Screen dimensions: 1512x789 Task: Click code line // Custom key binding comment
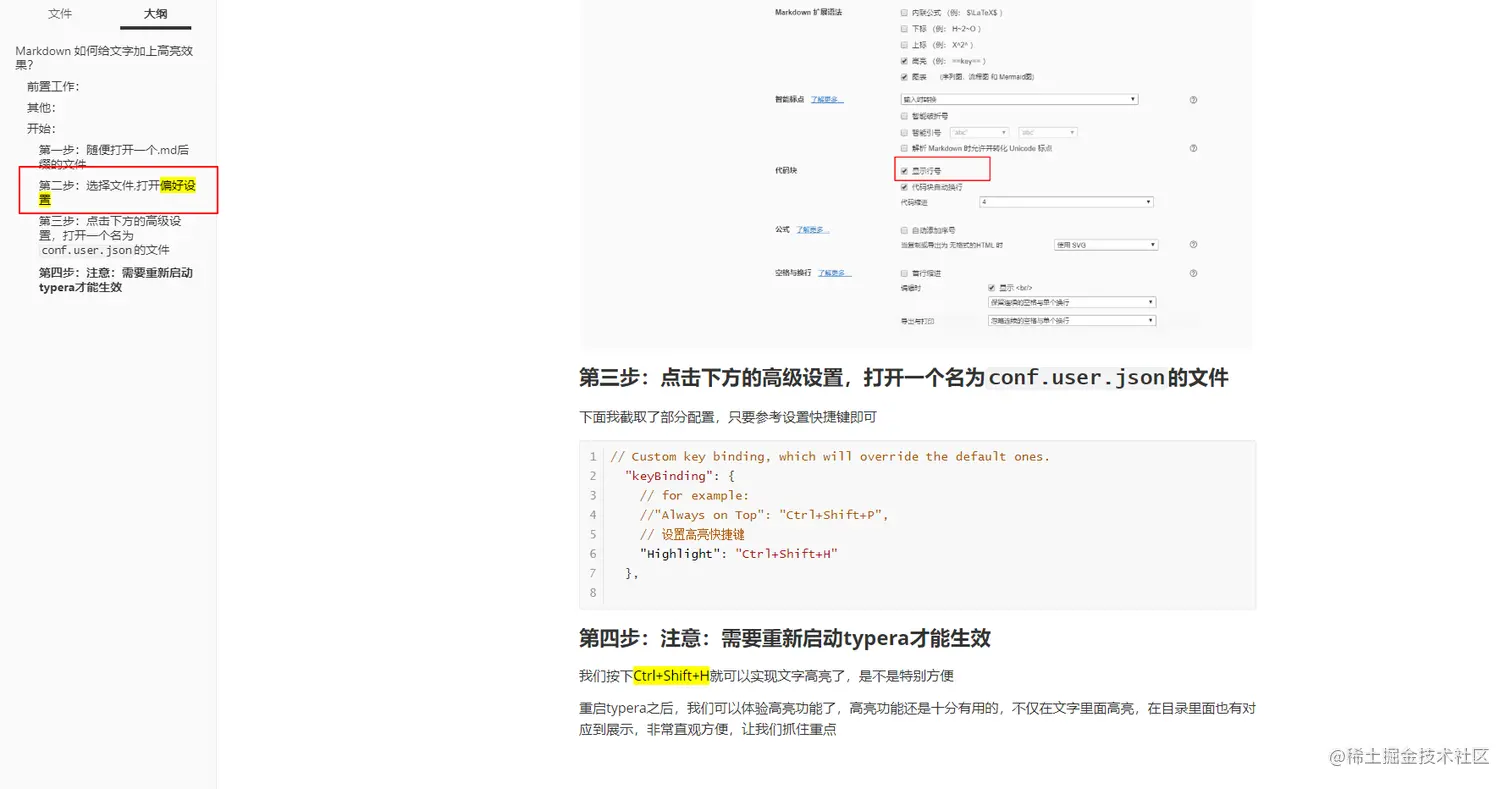pos(830,456)
